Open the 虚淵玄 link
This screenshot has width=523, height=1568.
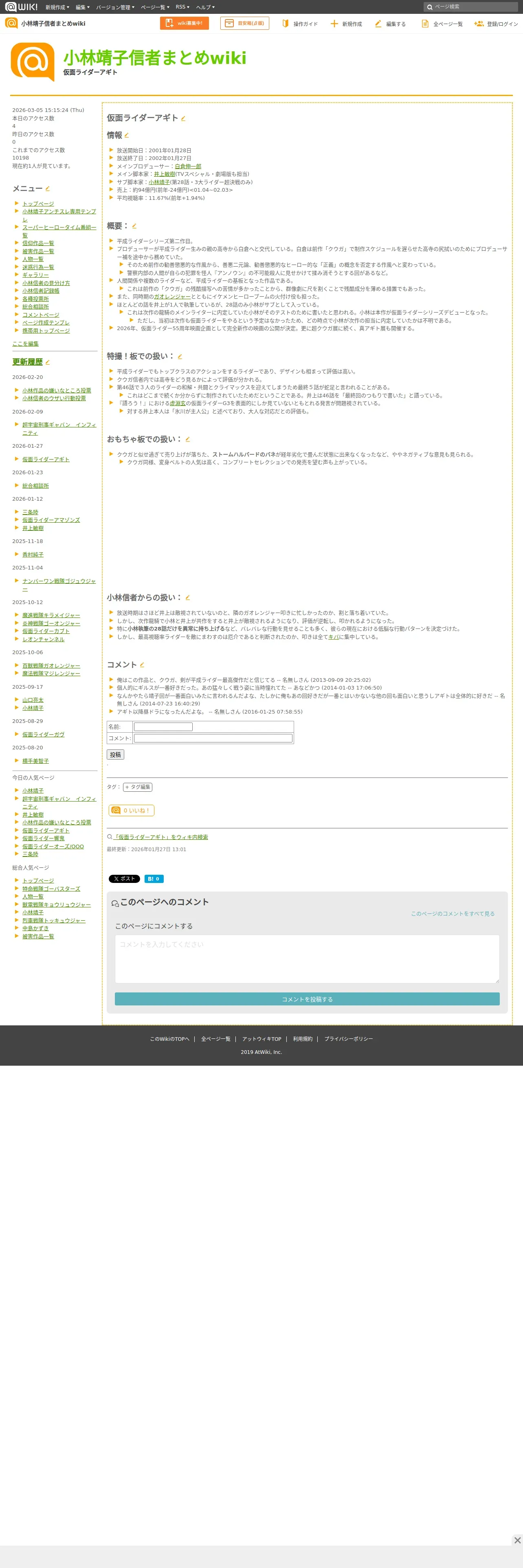coord(178,403)
